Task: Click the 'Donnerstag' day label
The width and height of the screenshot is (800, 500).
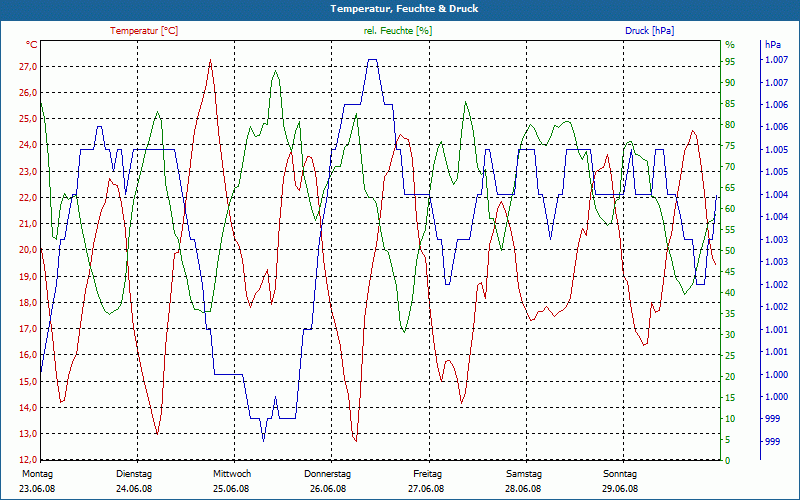Action: (328, 474)
